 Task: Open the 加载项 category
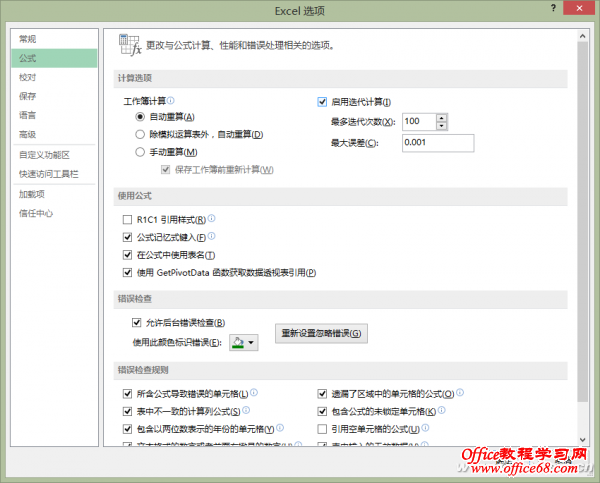click(x=54, y=194)
